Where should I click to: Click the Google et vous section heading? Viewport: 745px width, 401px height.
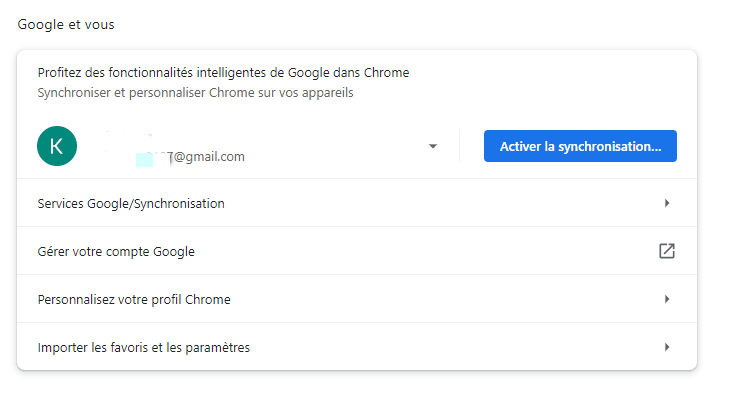66,24
